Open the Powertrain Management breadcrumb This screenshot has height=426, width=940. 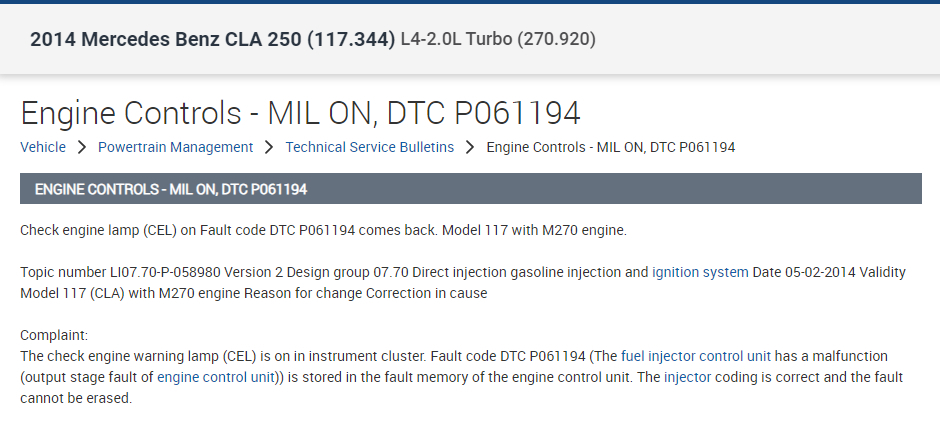[x=175, y=147]
